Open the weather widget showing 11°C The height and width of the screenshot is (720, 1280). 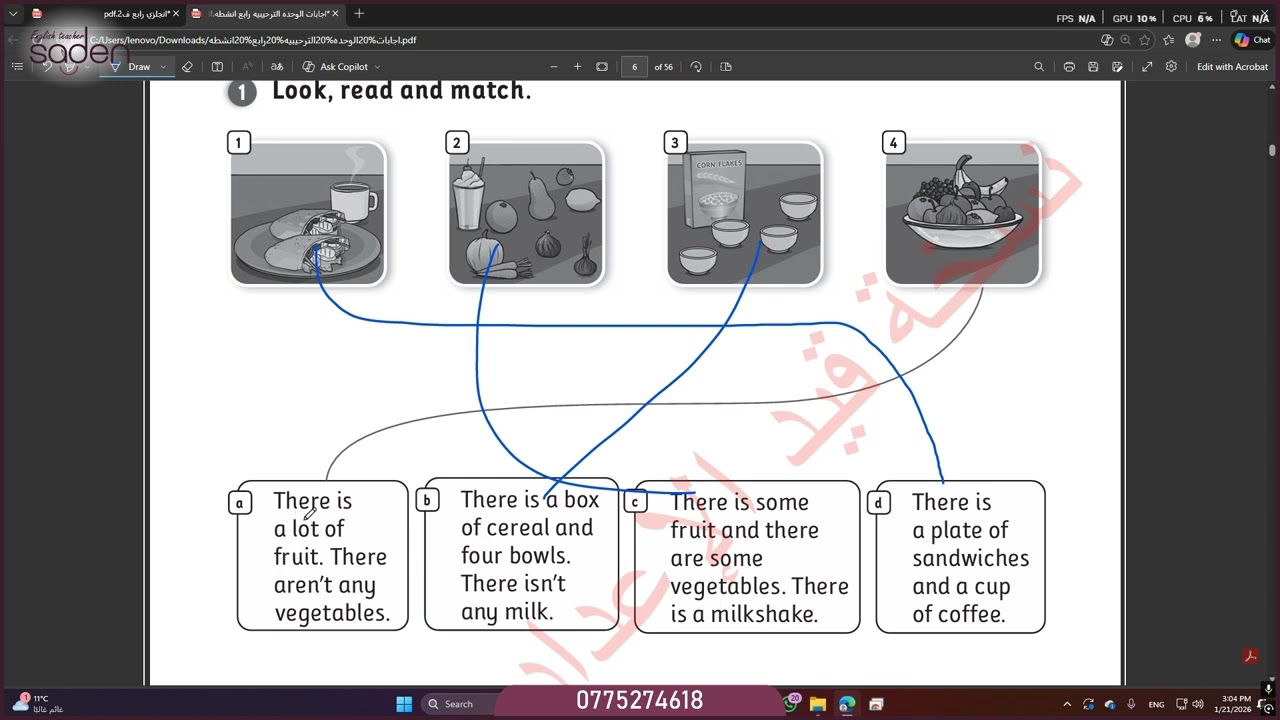pos(36,704)
